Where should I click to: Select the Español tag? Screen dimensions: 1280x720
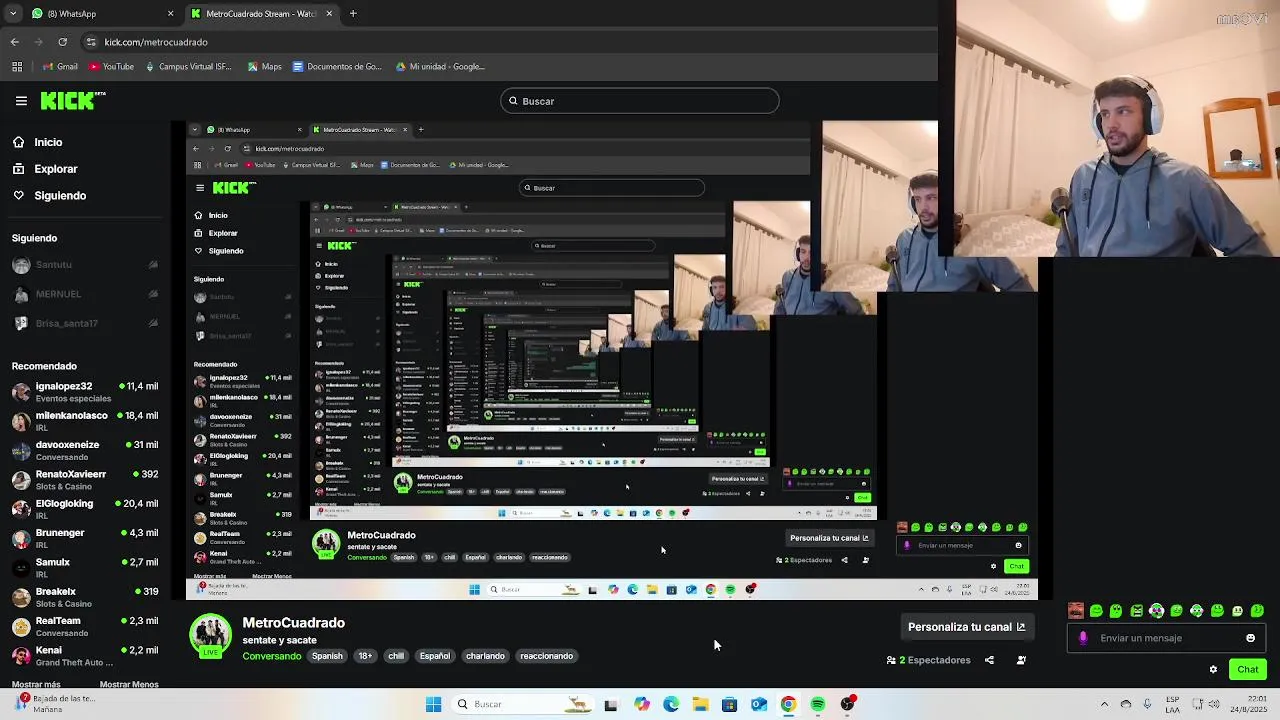434,656
